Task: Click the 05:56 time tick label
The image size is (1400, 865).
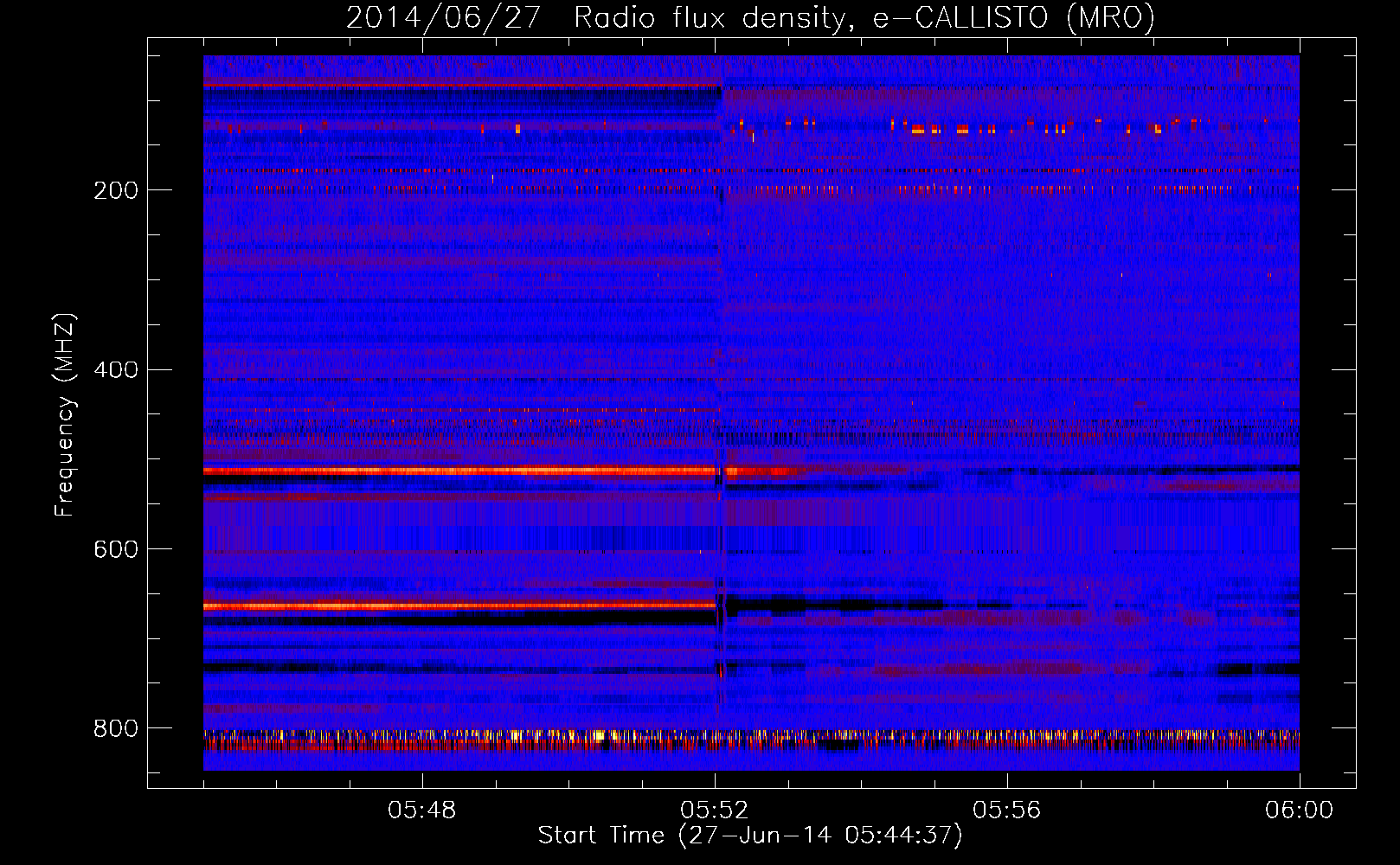Action: click(1007, 811)
